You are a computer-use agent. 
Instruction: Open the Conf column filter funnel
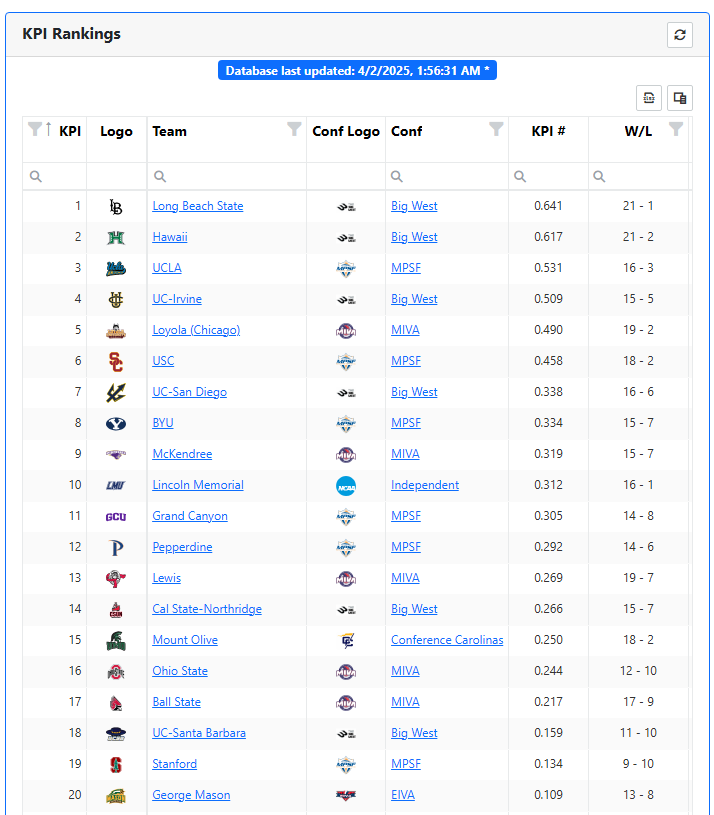pos(496,129)
